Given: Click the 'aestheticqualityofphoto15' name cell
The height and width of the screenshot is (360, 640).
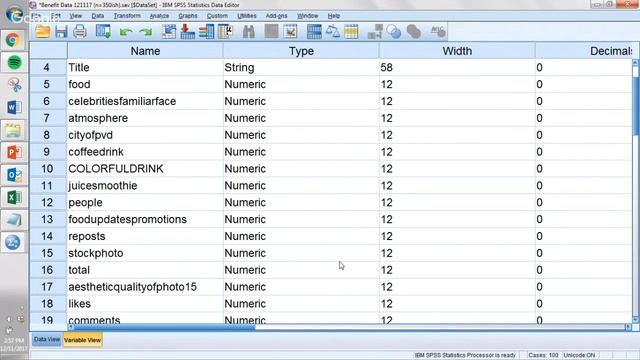Looking at the screenshot, I should [x=145, y=287].
